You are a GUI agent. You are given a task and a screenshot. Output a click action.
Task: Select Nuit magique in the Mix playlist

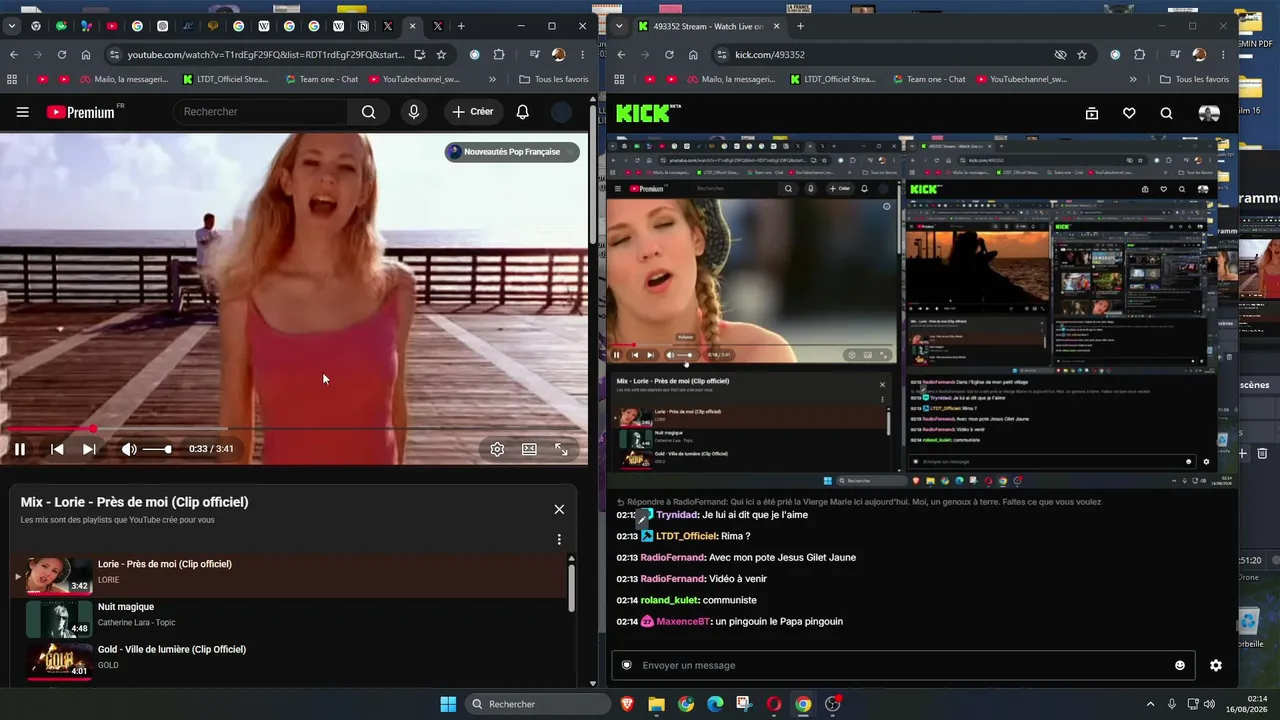pyautogui.click(x=289, y=619)
